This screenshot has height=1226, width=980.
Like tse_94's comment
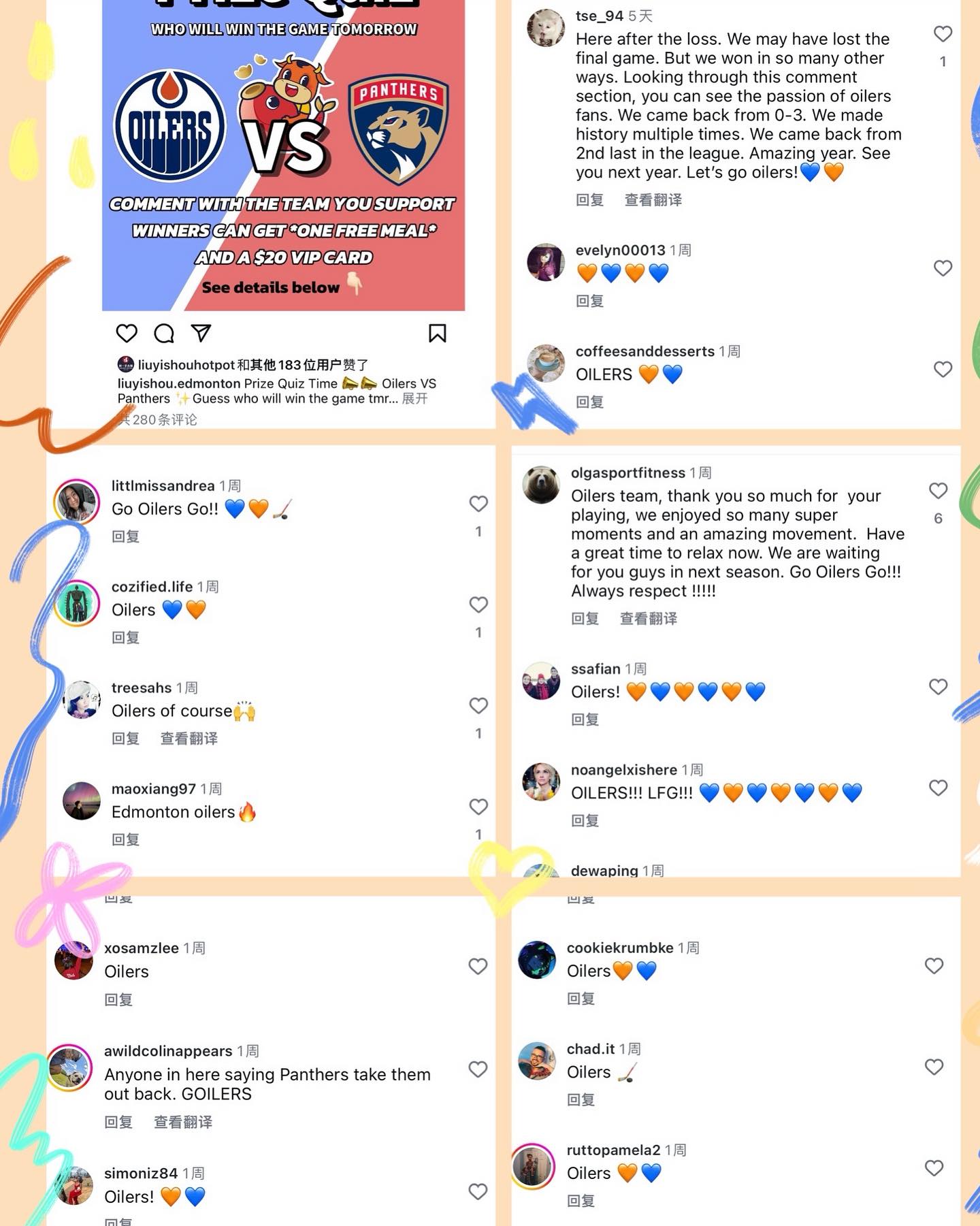click(x=943, y=34)
